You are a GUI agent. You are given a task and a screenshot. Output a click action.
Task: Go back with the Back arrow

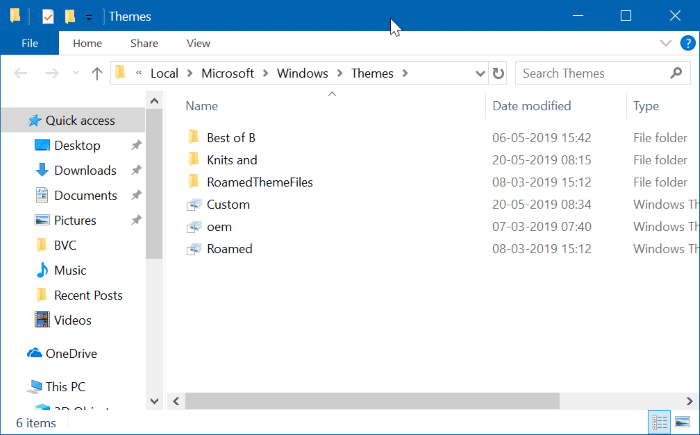[21, 73]
